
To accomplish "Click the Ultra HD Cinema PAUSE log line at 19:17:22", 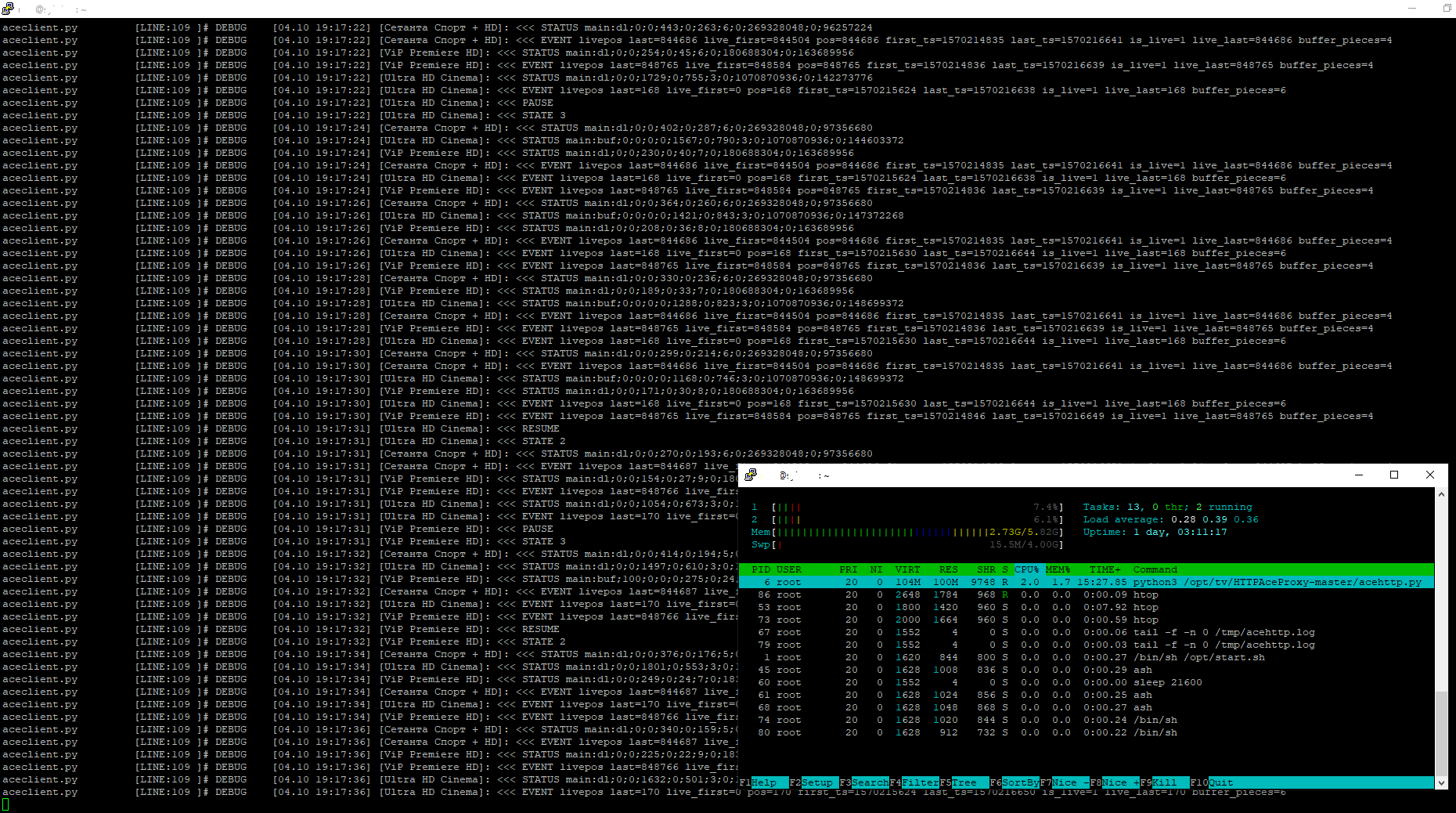I will click(x=278, y=103).
